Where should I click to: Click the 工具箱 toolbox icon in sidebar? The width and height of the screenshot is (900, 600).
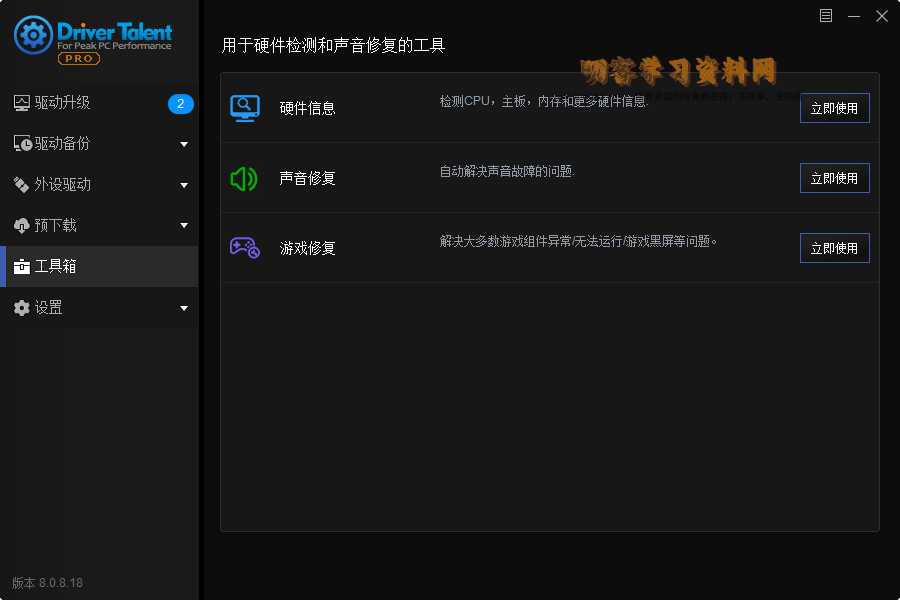(22, 267)
